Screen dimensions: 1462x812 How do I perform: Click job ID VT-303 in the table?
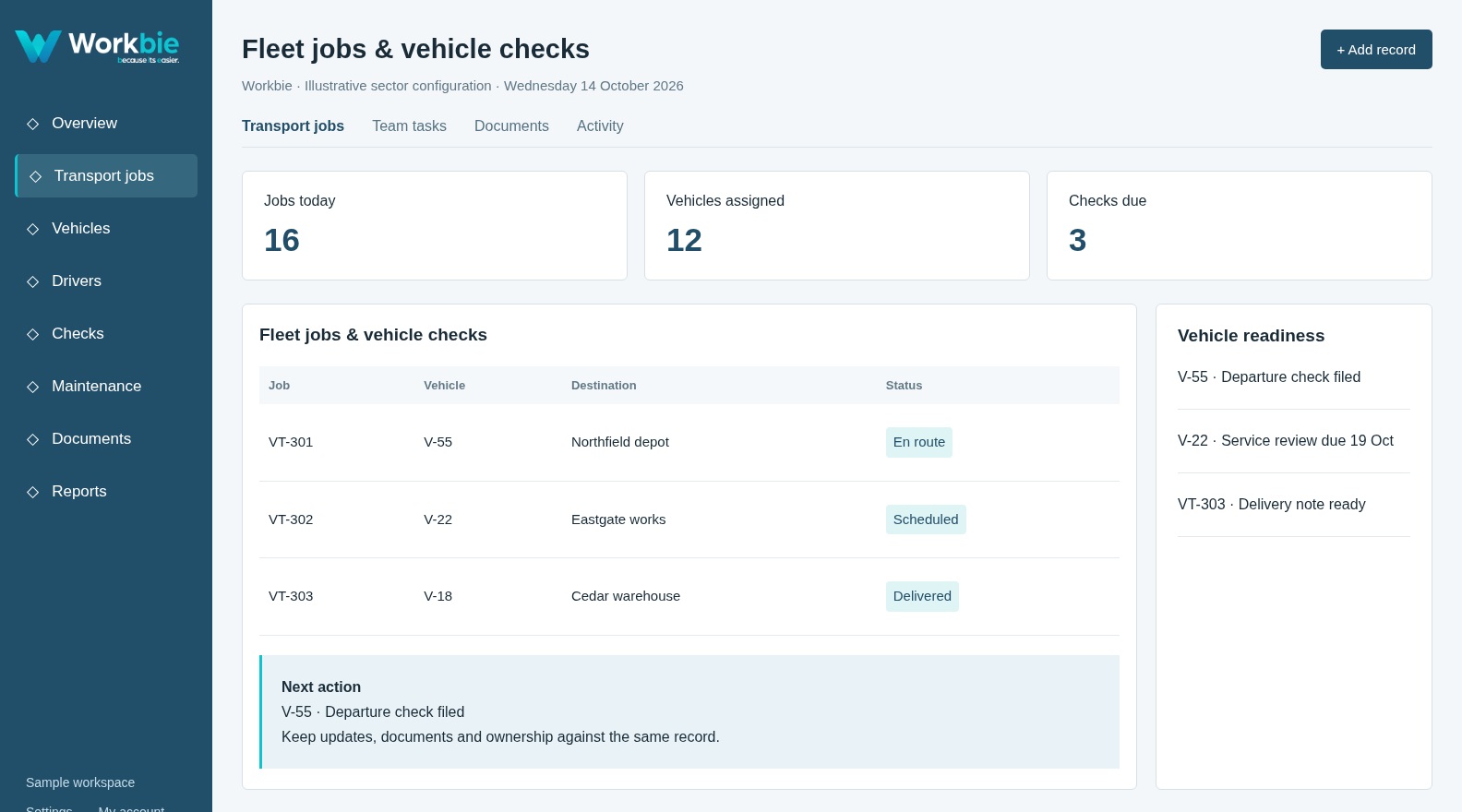pos(291,596)
